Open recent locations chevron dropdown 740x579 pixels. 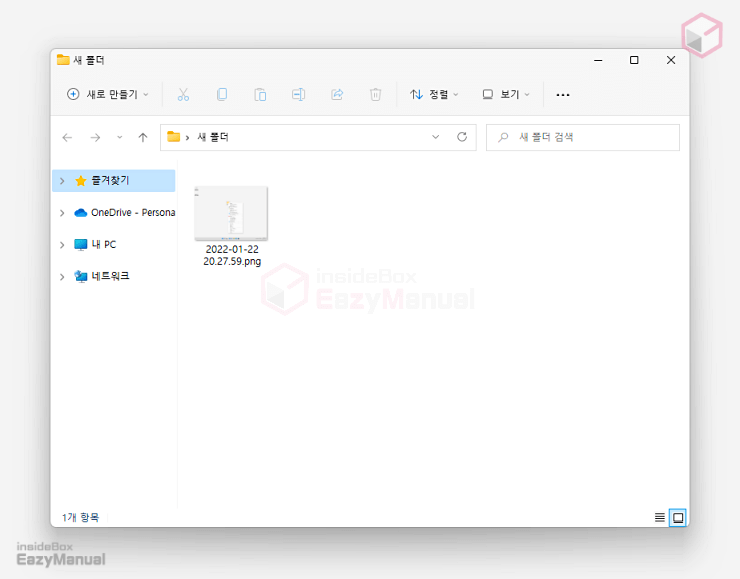119,137
